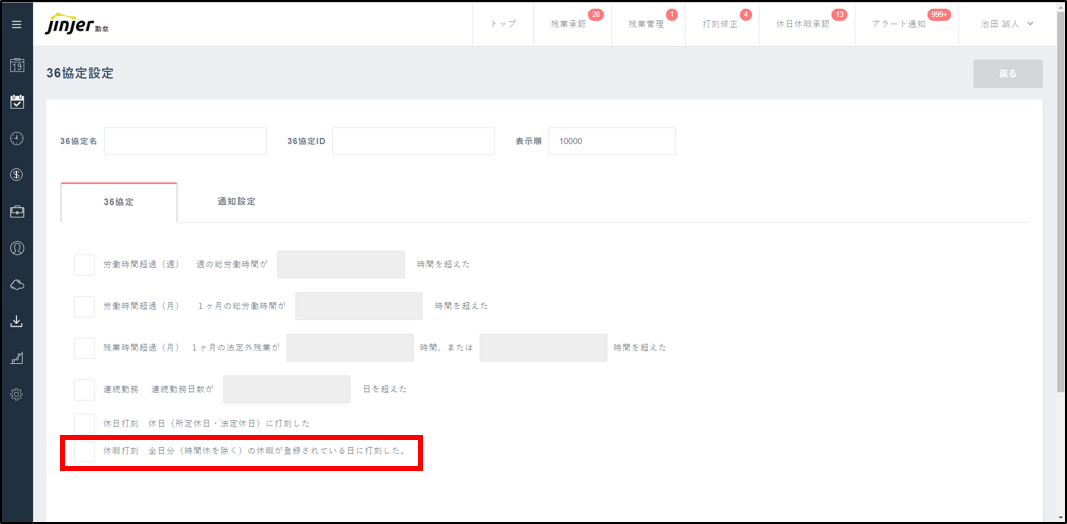Click the 36協定名 input field
The width and height of the screenshot is (1067, 524).
pos(185,142)
